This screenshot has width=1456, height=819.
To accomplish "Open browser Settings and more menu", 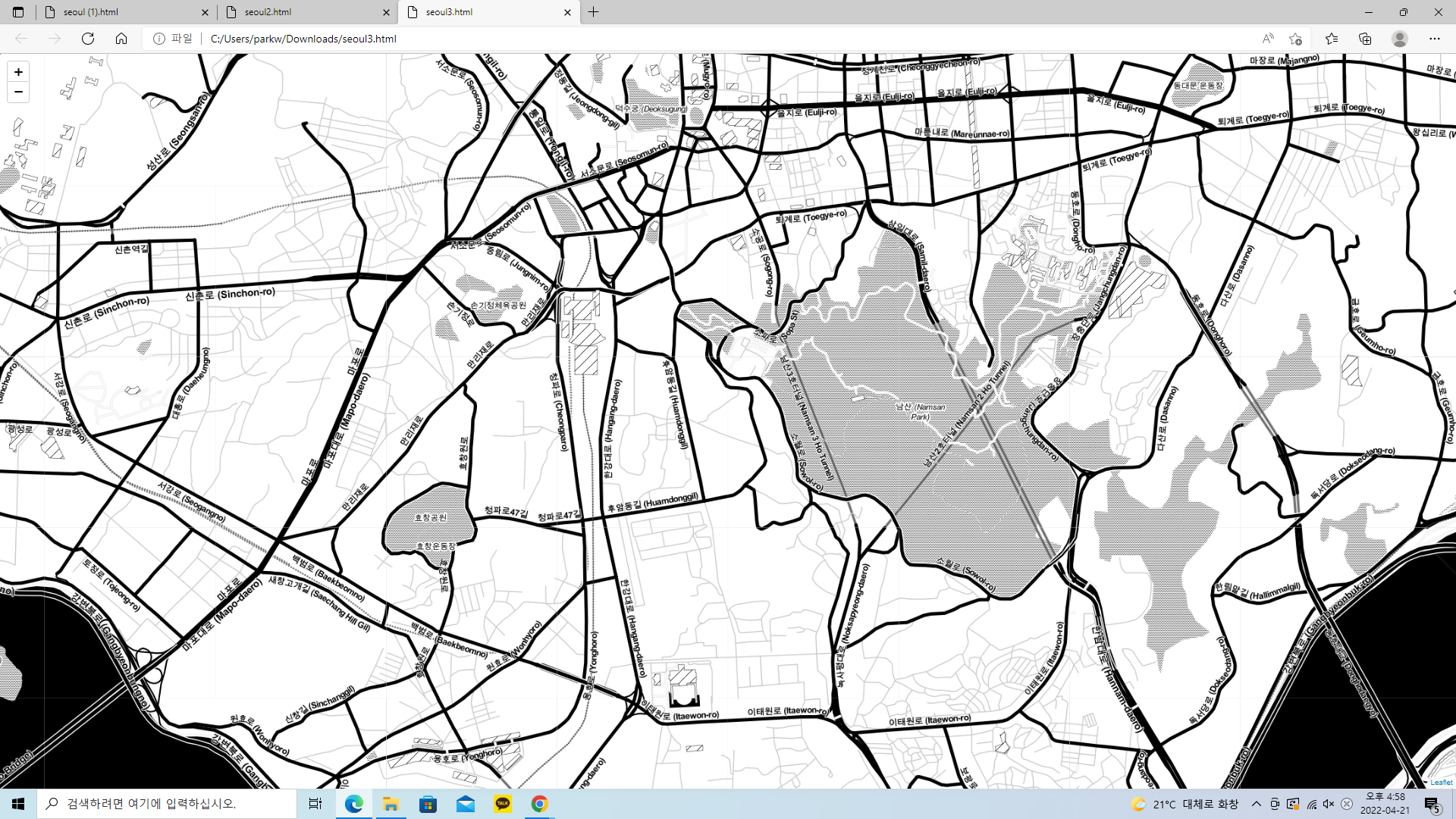I will point(1434,39).
